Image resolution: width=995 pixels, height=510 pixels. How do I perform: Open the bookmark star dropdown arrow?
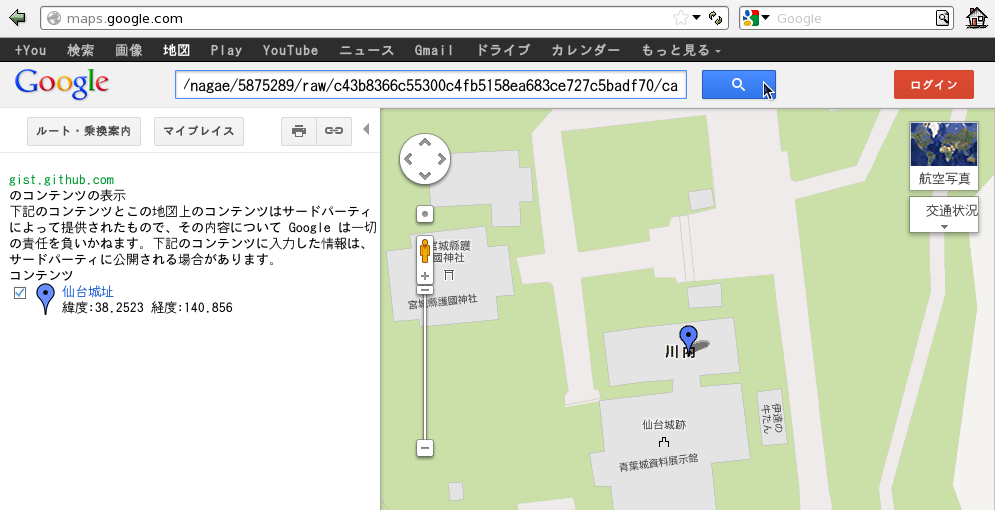[696, 18]
